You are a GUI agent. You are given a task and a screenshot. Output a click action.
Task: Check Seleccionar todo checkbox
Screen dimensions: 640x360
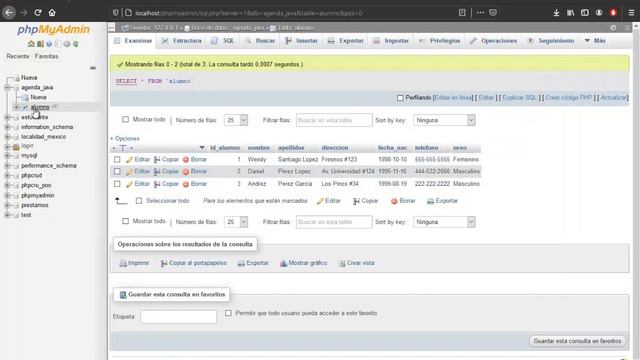point(139,201)
